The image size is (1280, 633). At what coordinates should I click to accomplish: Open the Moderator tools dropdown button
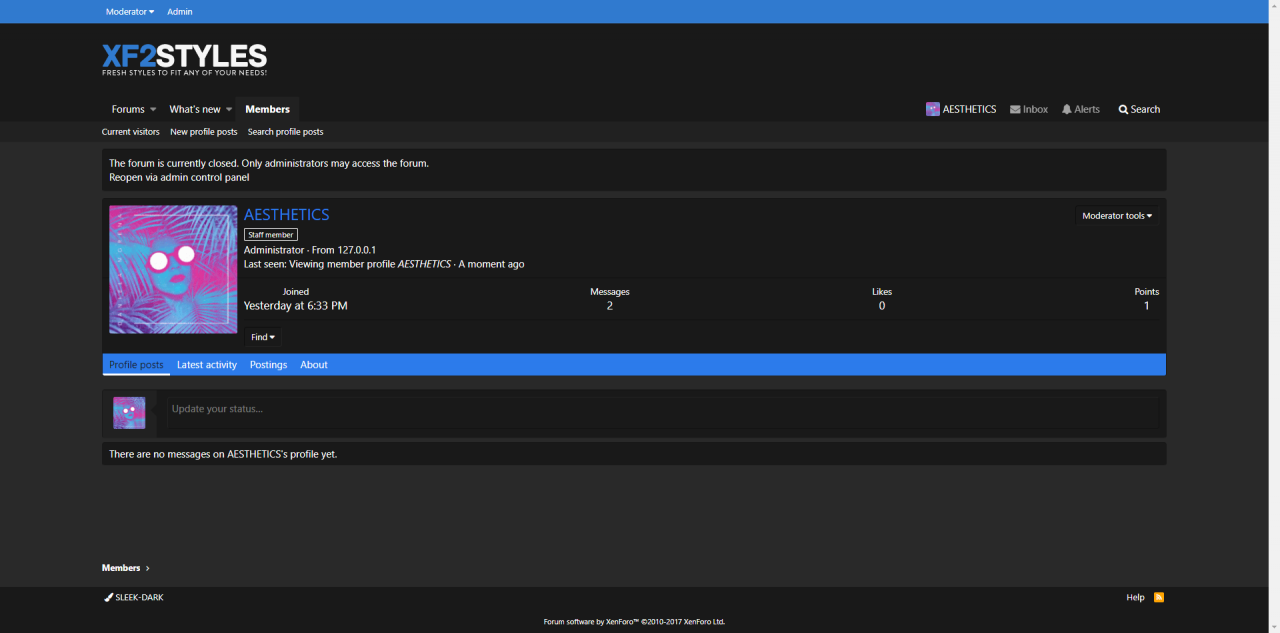pos(1117,216)
